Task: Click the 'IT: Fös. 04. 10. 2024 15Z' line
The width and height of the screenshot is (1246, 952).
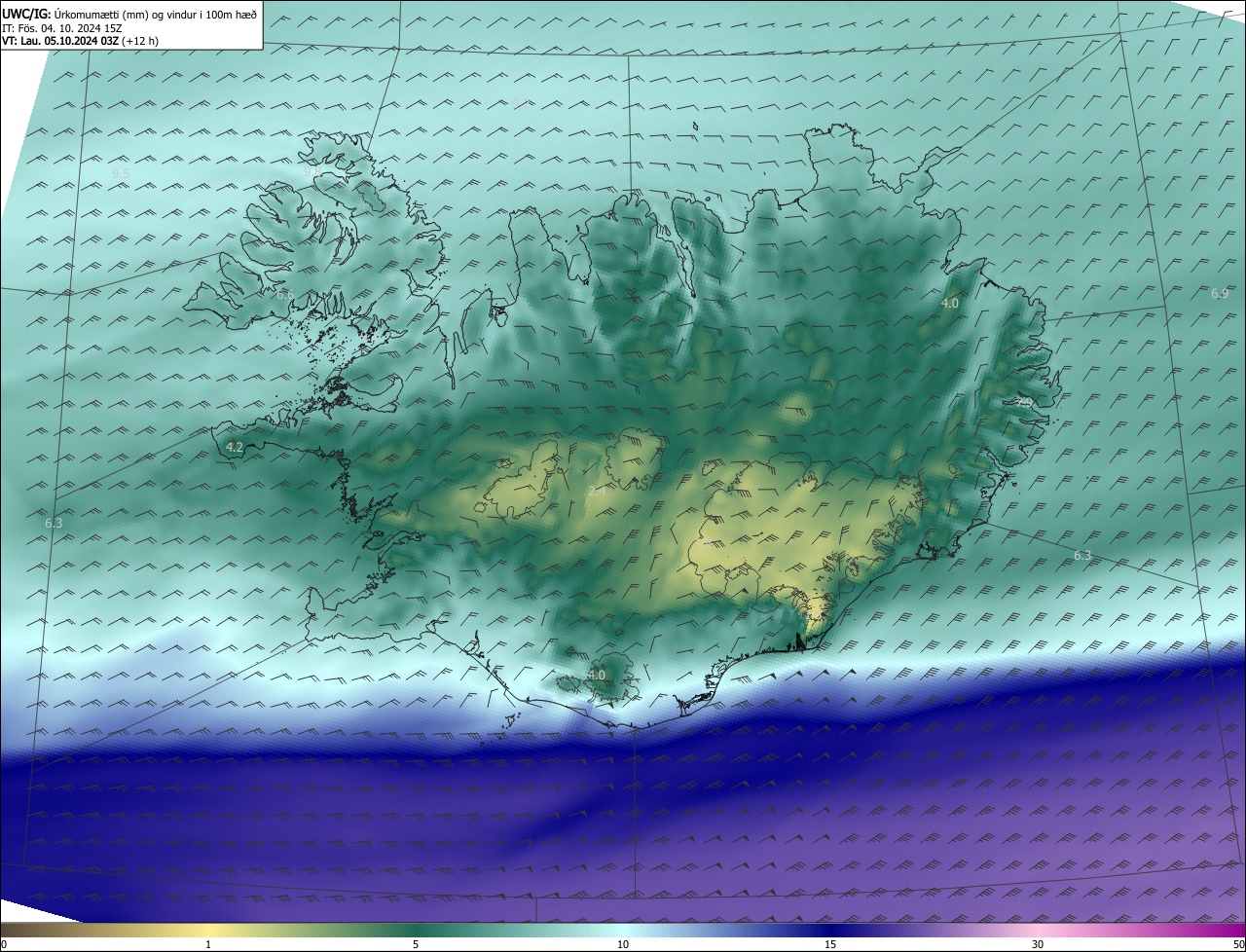Action: (x=61, y=28)
